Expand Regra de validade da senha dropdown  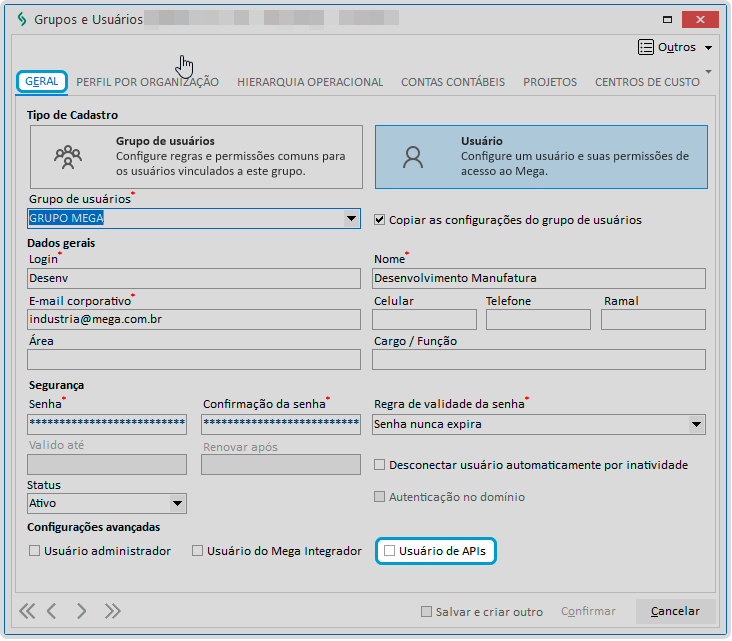tap(696, 424)
